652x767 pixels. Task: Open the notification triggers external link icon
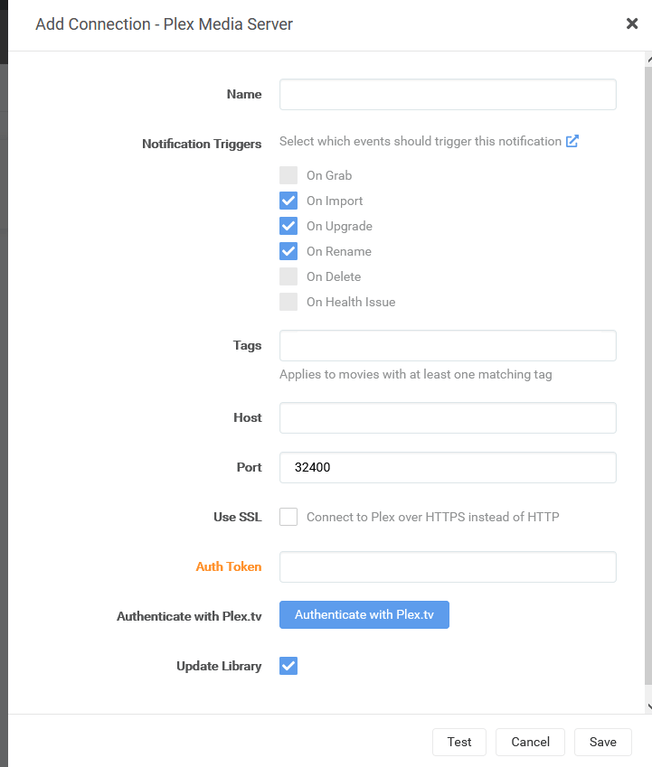572,141
